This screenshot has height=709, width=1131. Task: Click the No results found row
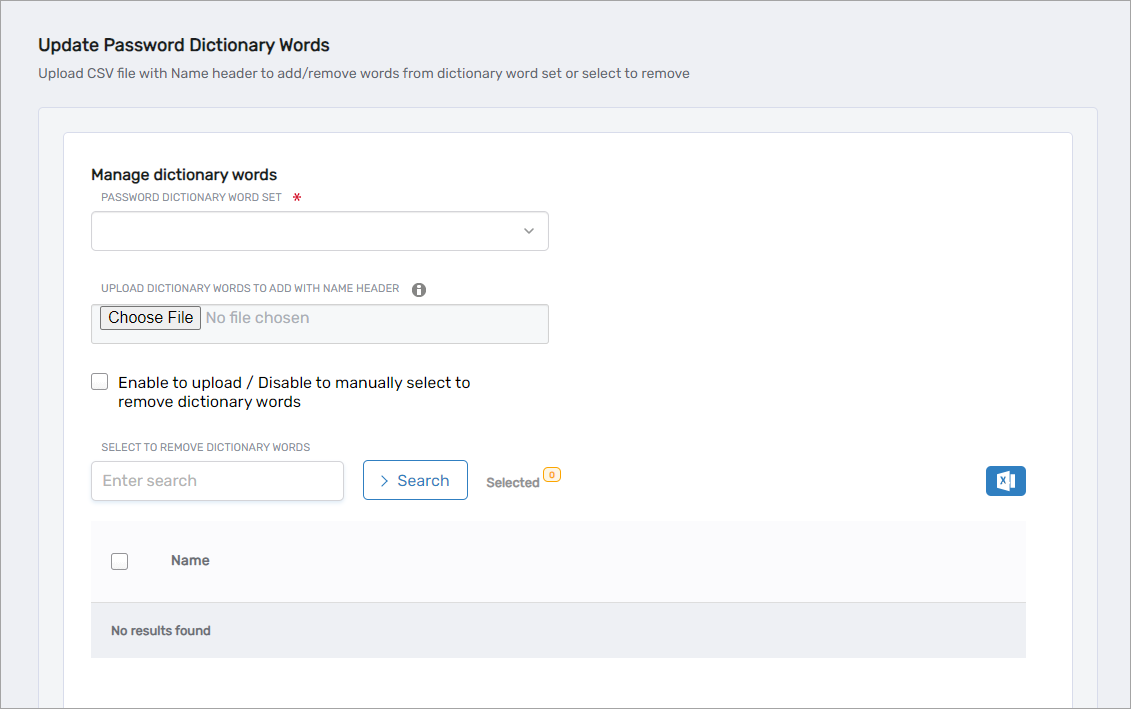160,630
